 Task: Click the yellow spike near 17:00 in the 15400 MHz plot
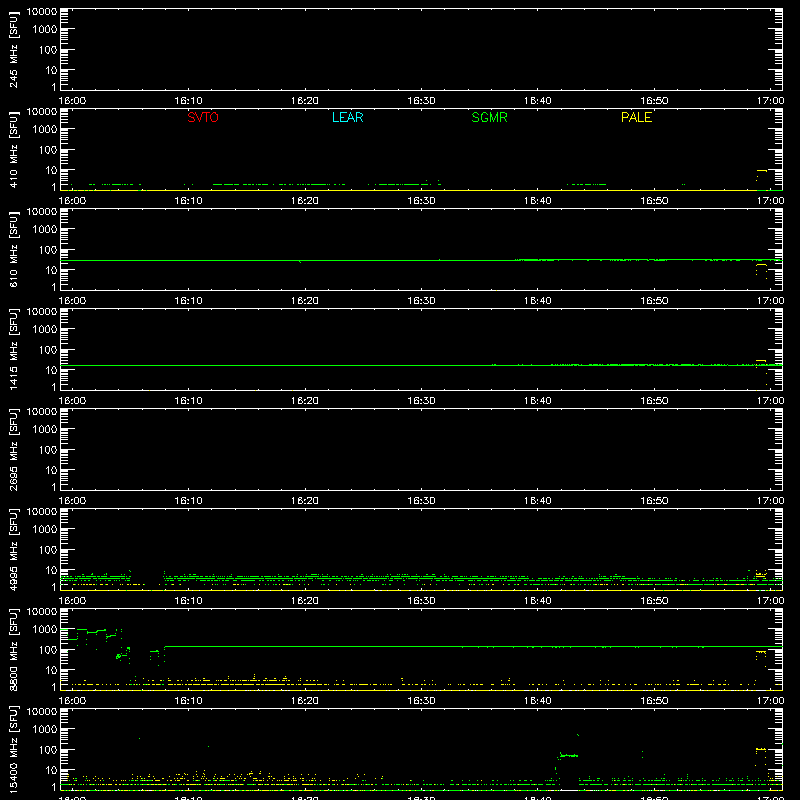[761, 749]
